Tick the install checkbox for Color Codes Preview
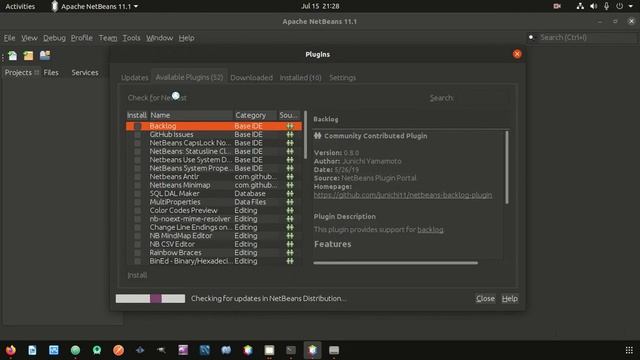Image resolution: width=640 pixels, height=360 pixels. 138,211
